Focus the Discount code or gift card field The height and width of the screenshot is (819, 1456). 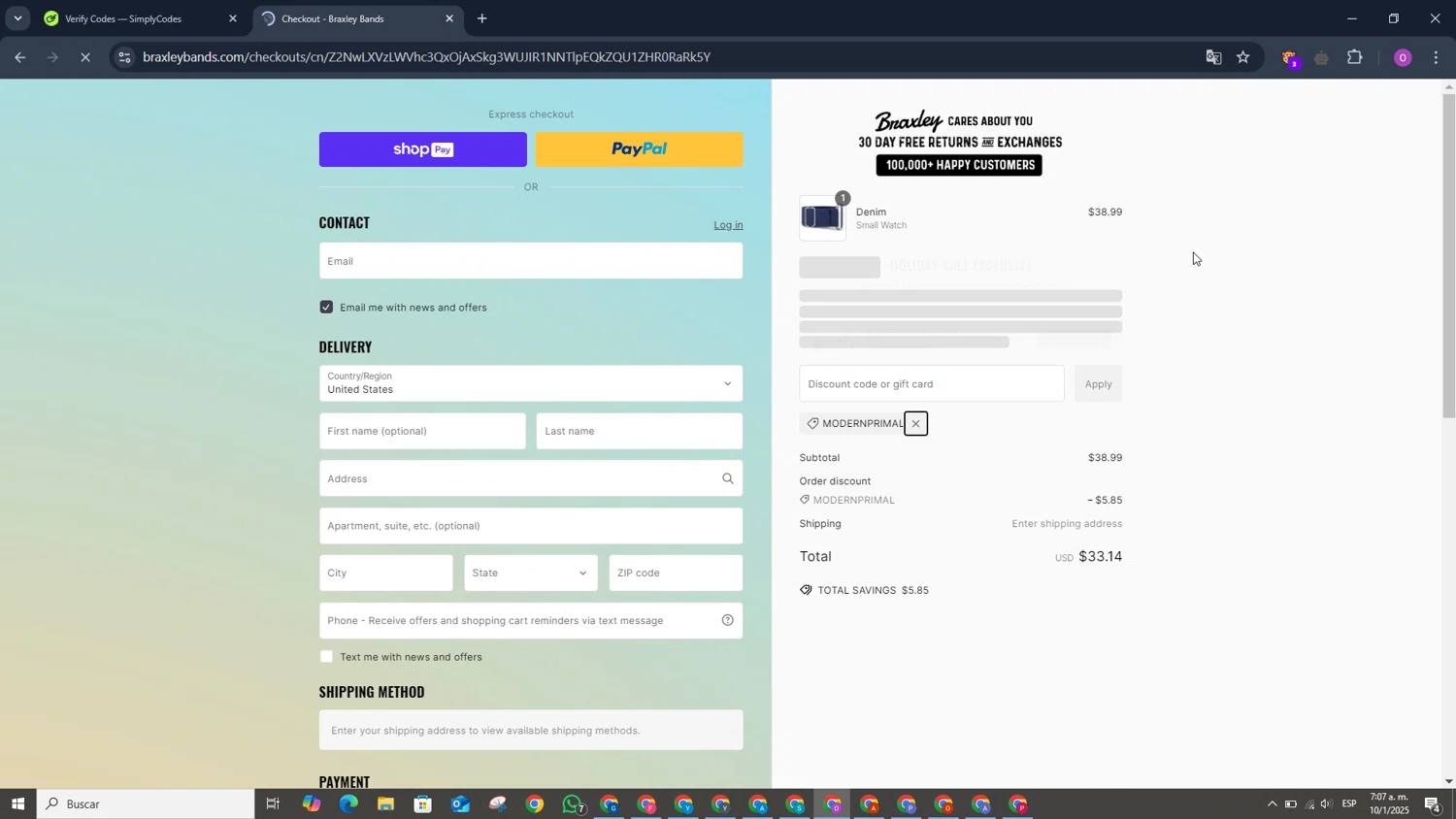[x=932, y=384]
